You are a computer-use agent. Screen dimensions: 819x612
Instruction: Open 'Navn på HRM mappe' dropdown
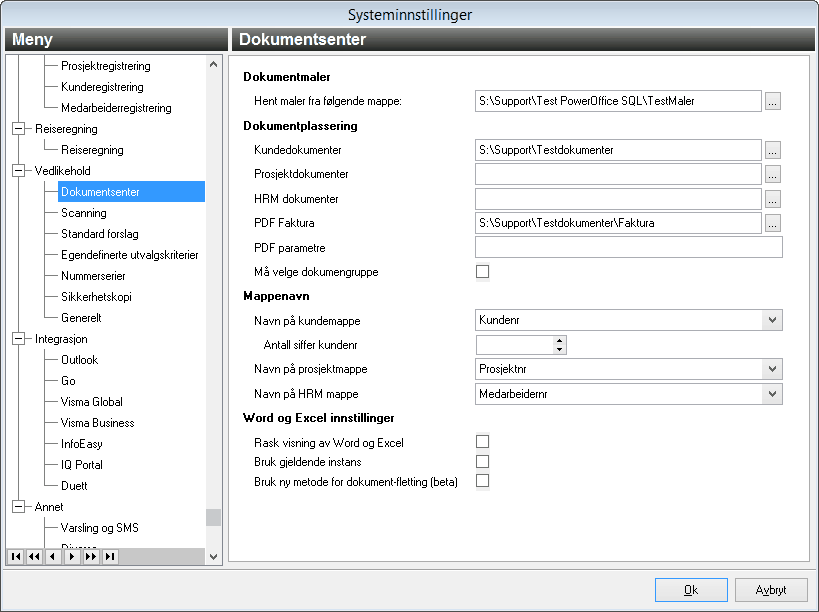pos(772,394)
